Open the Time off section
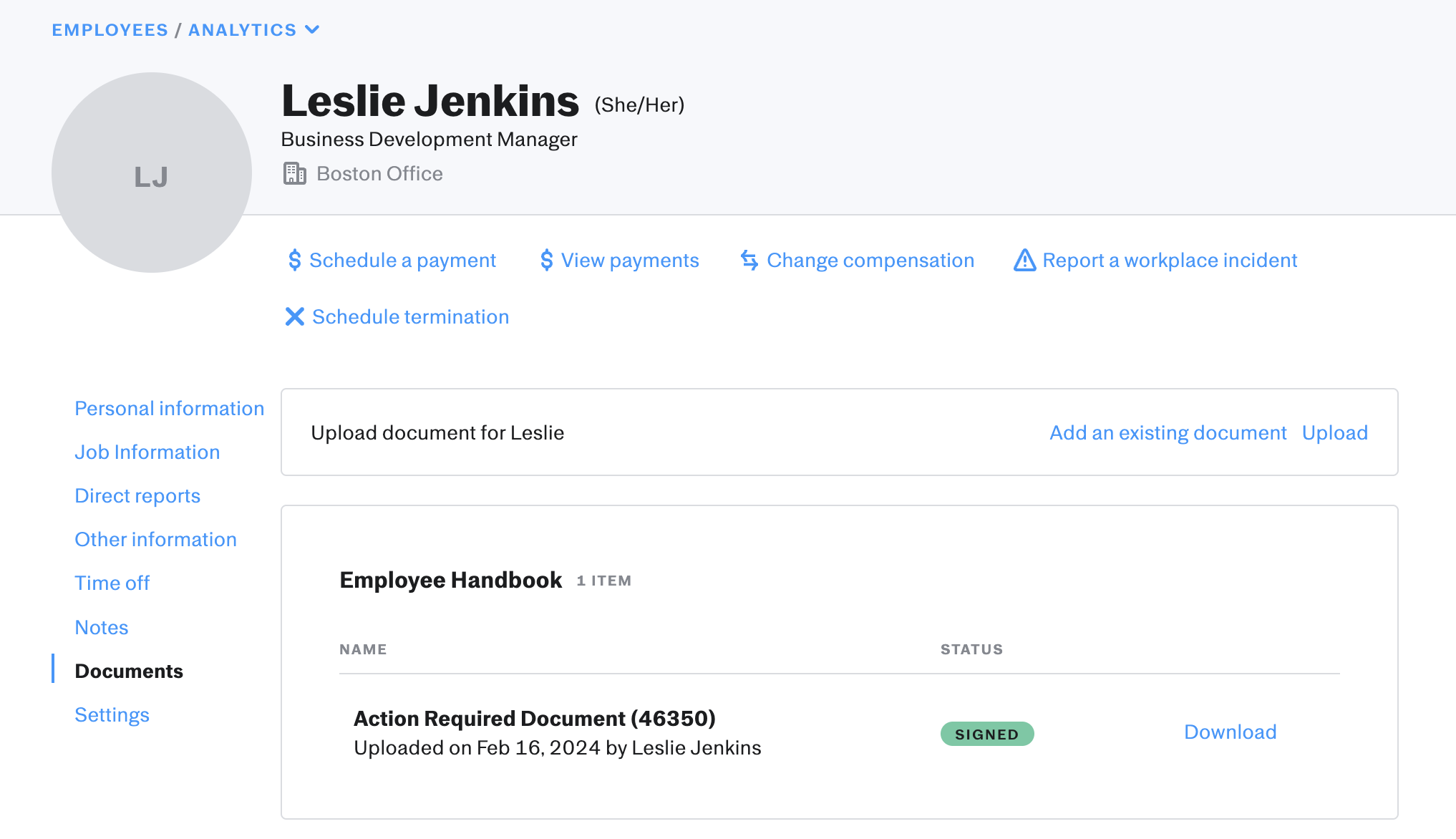This screenshot has height=839, width=1456. coord(112,583)
